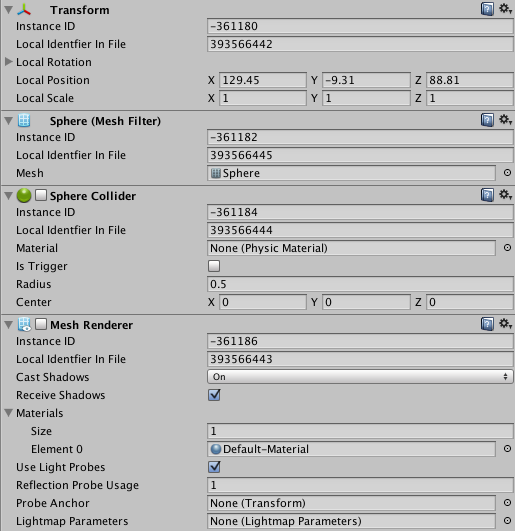515x531 pixels.
Task: Click the Default-Material Element 0 field
Action: 351,449
